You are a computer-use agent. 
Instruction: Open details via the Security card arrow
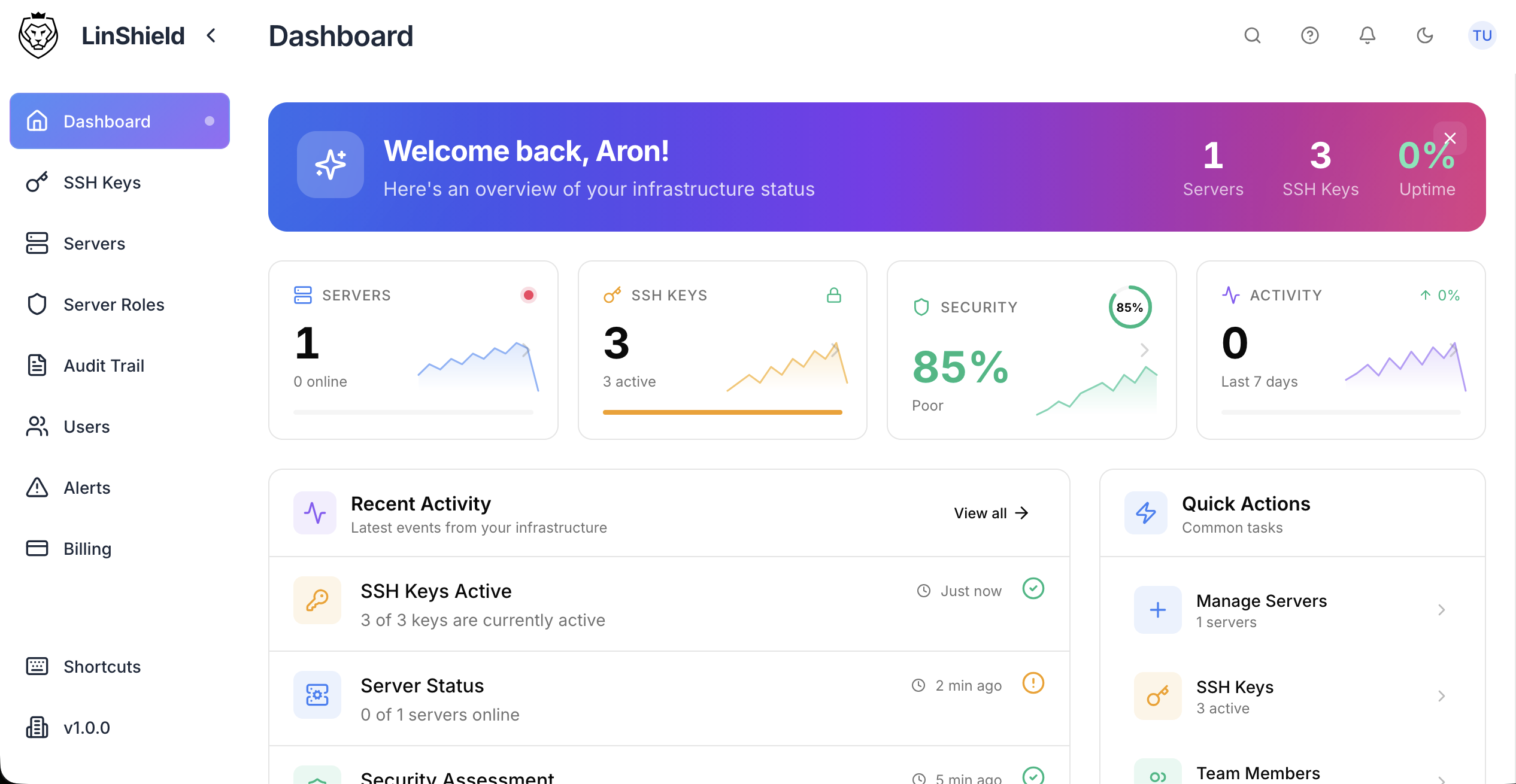click(1145, 350)
